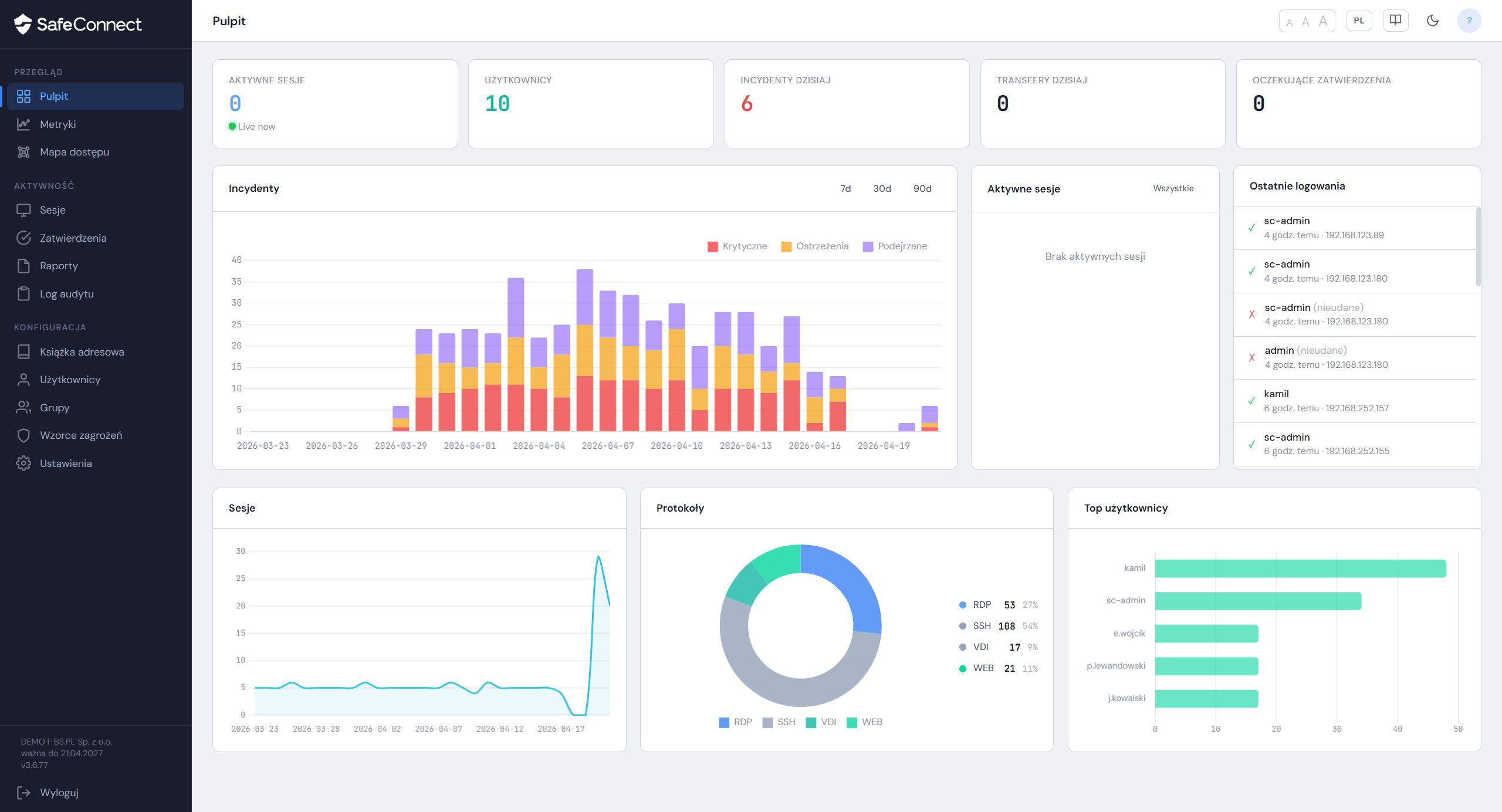Click the VDI row showing 17

click(x=999, y=647)
